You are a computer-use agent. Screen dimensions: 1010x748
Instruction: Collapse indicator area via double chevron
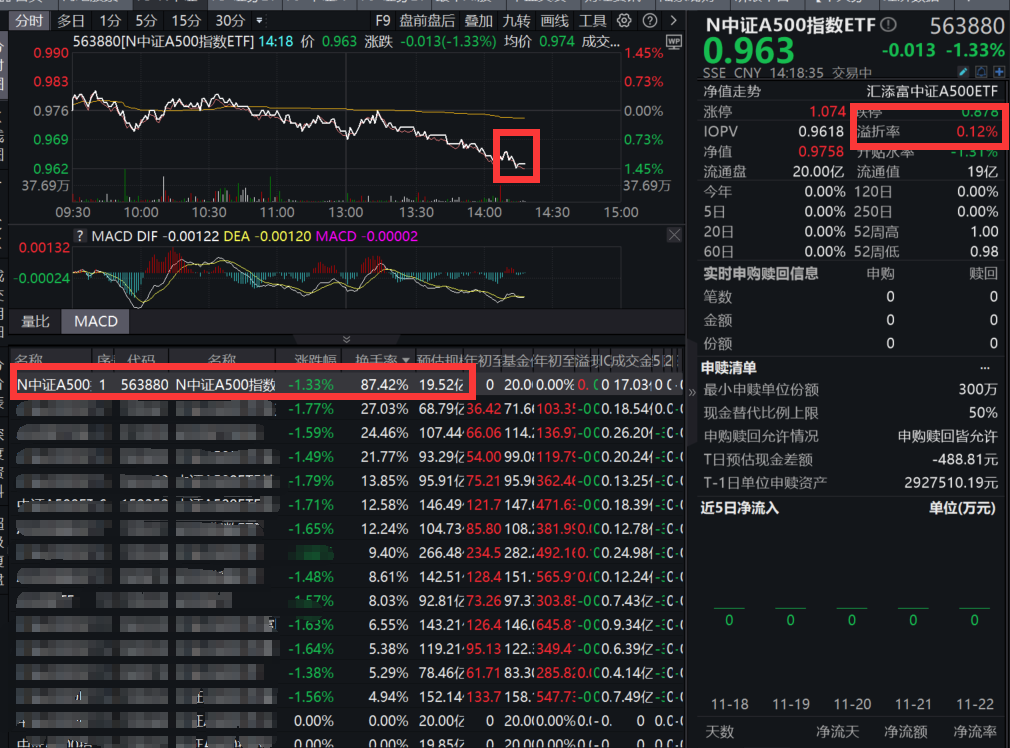pyautogui.click(x=347, y=337)
